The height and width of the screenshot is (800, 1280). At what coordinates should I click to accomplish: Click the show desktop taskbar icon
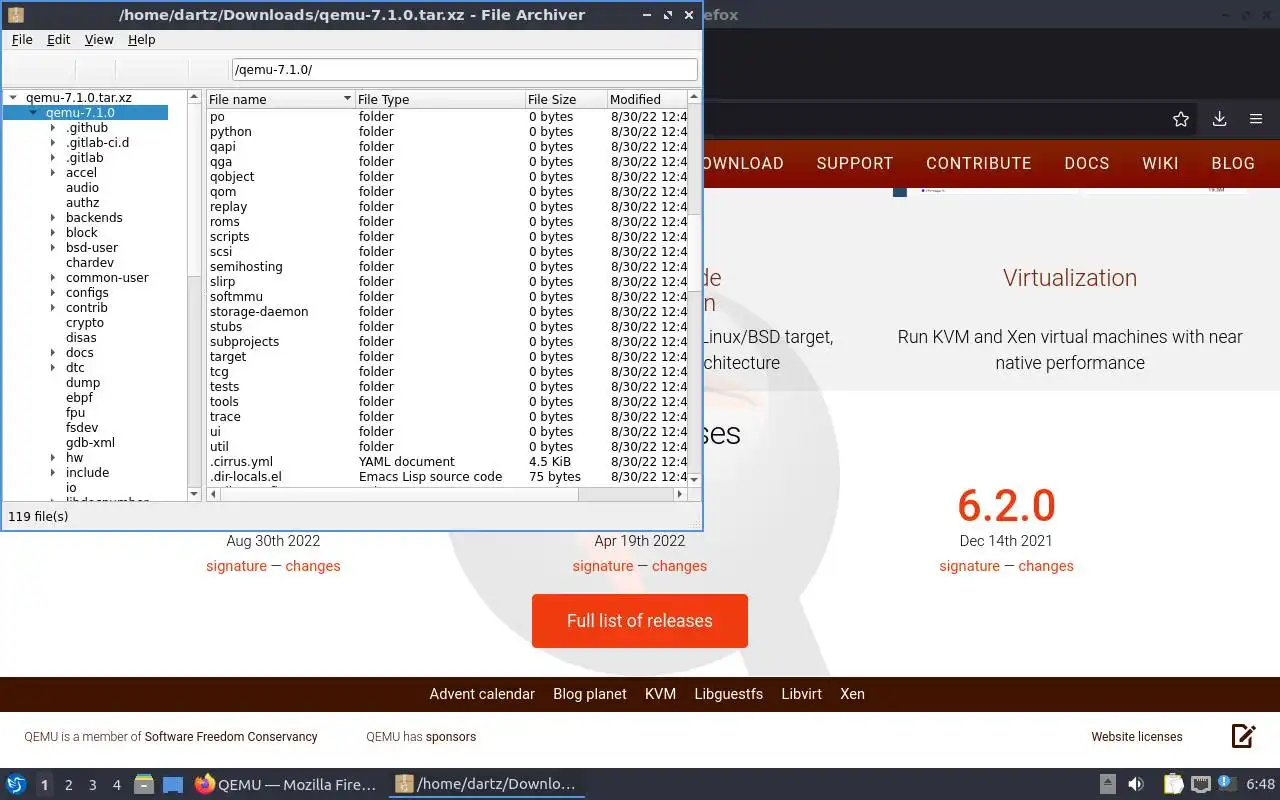[173, 785]
